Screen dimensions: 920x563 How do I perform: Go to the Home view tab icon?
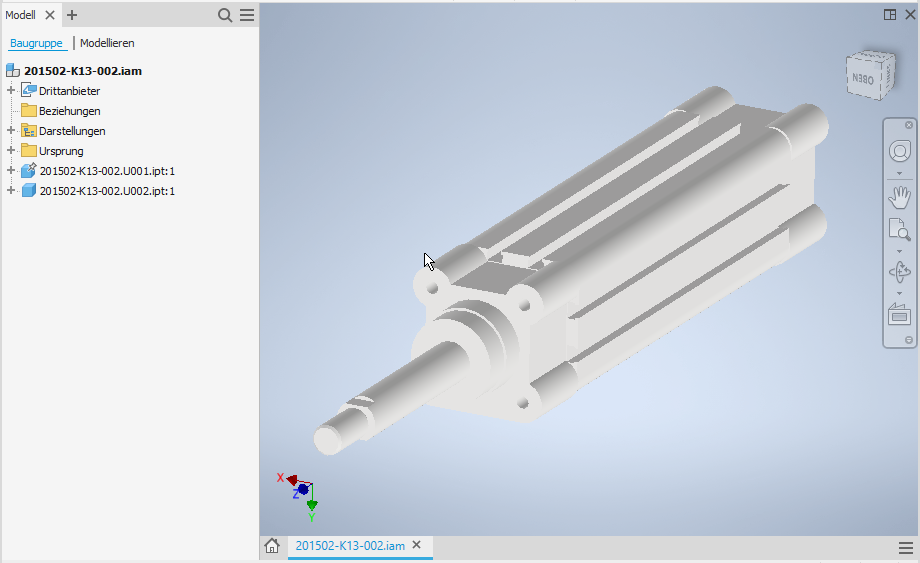coord(271,546)
